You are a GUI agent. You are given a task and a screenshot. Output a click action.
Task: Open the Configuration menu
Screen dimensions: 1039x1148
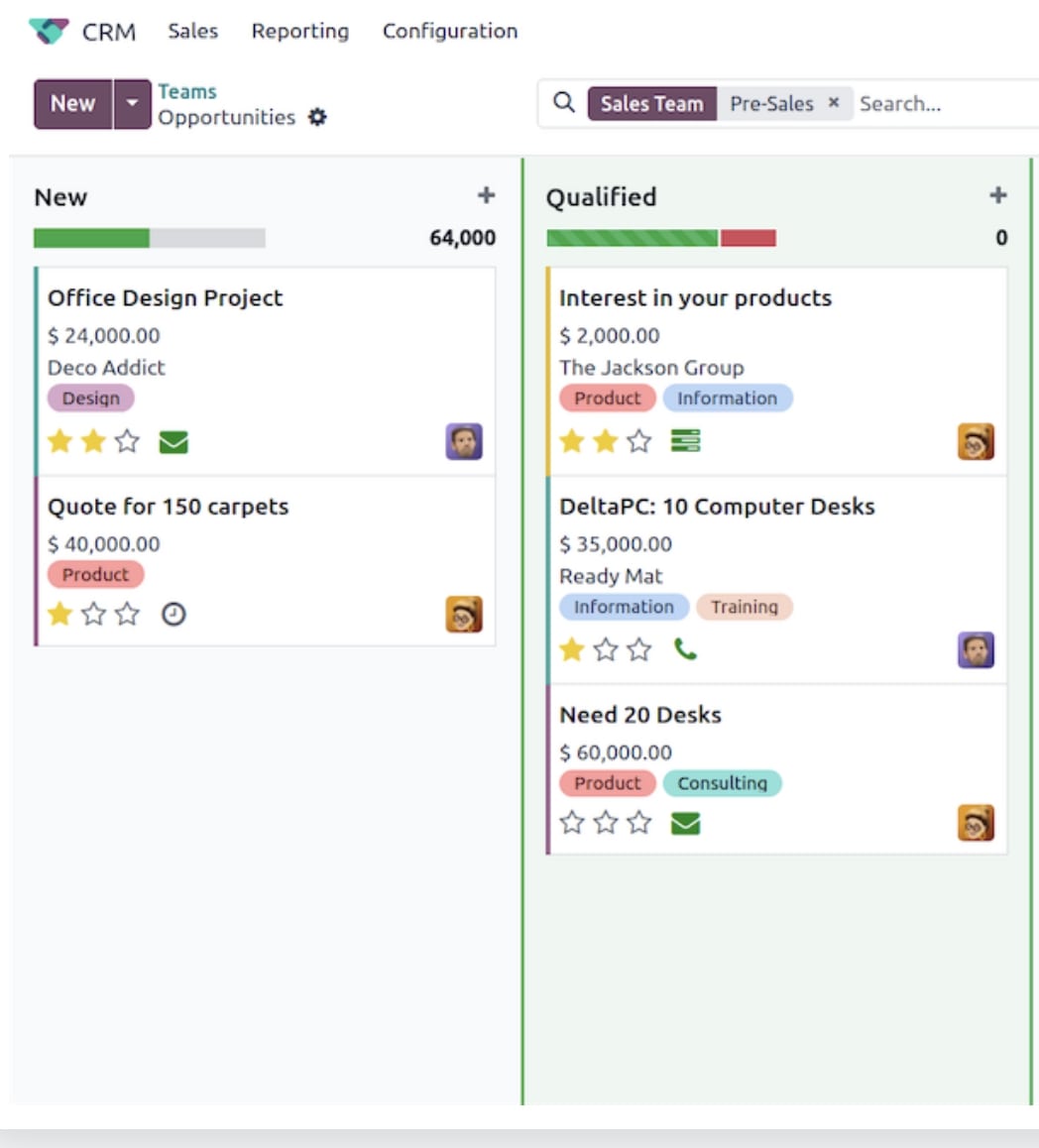(x=450, y=31)
